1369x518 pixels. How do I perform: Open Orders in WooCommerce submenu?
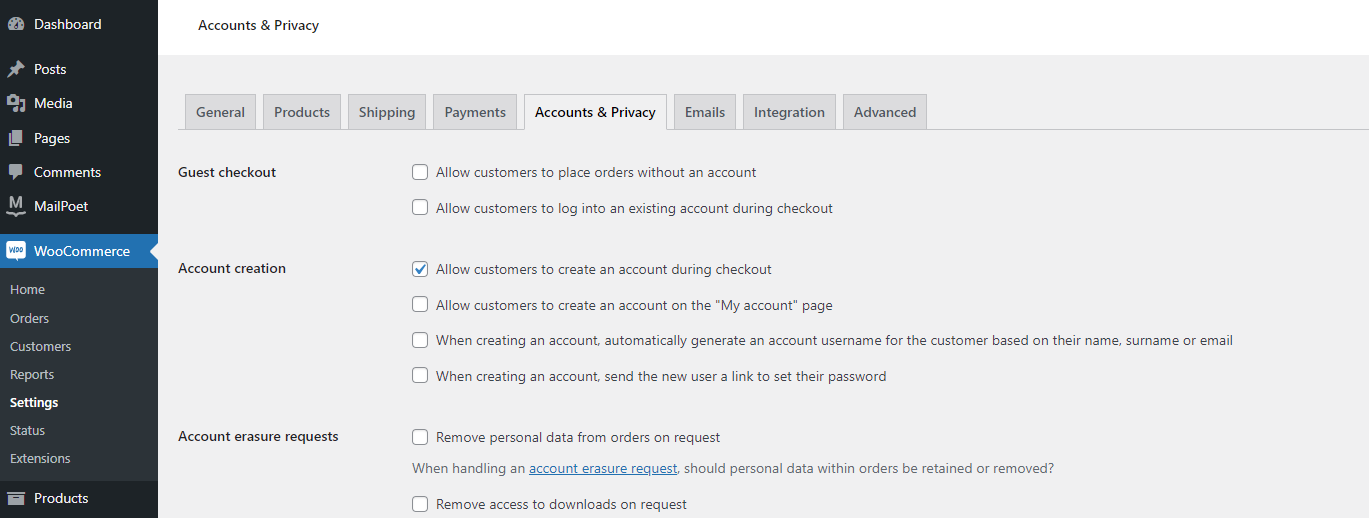tap(29, 318)
